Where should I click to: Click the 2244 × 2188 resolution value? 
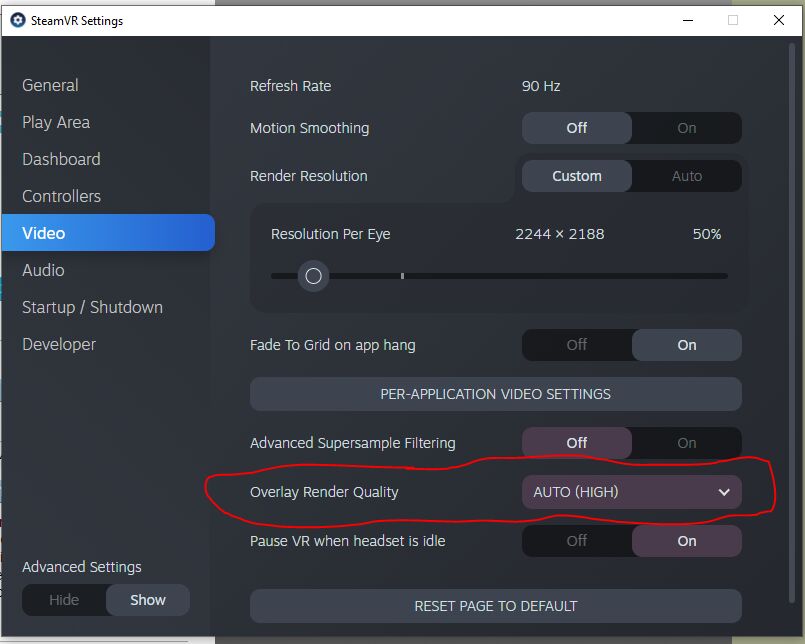click(560, 234)
